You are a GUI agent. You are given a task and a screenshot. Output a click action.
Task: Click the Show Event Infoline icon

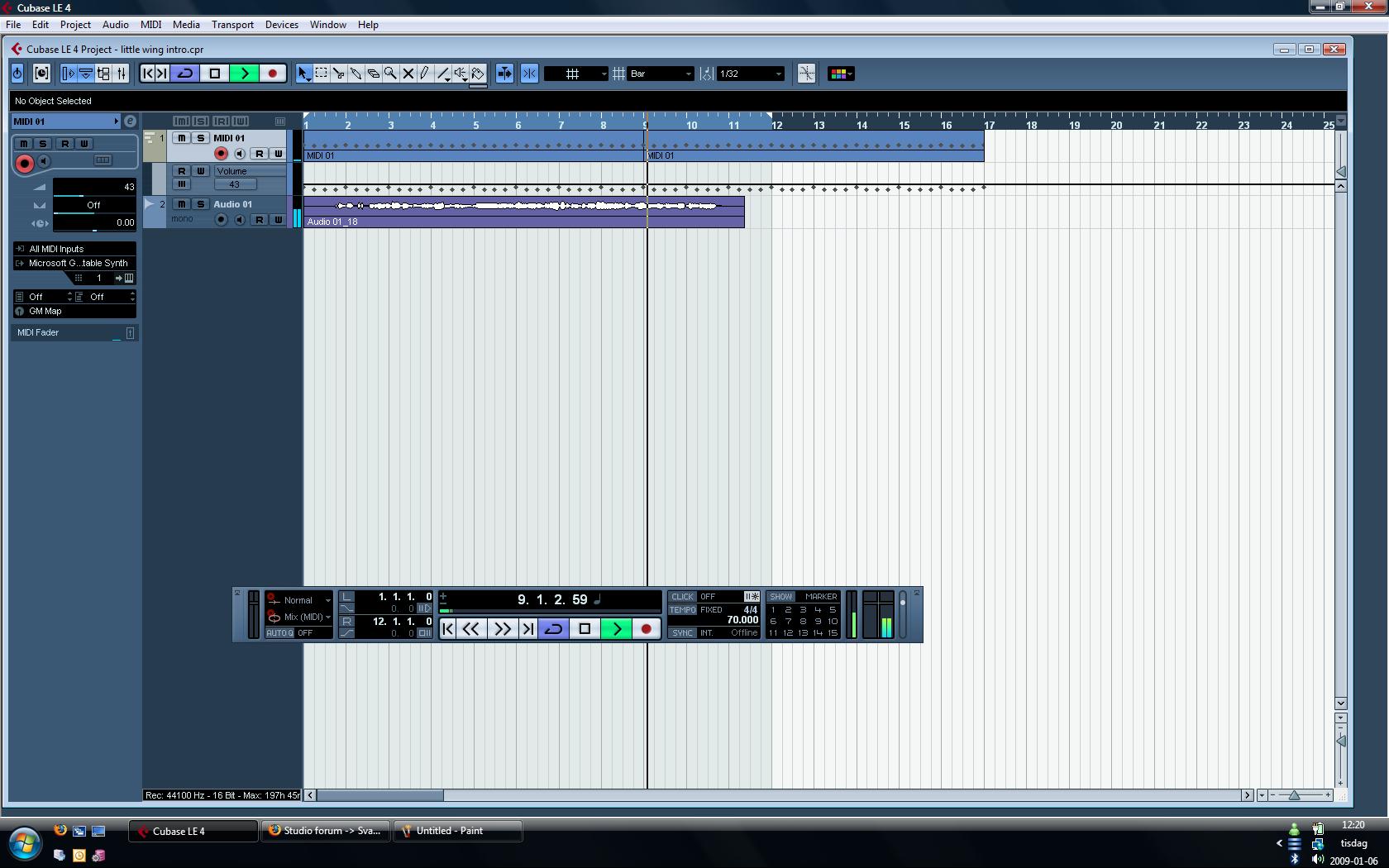pos(86,74)
